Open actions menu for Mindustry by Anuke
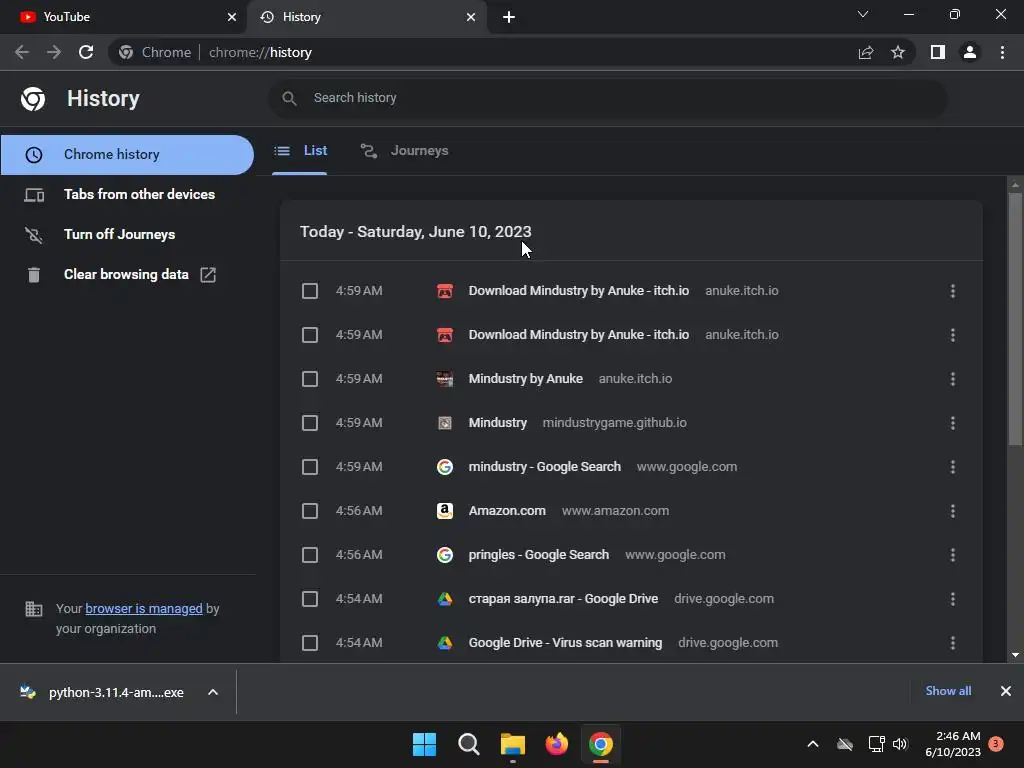1024x768 pixels. coord(953,379)
